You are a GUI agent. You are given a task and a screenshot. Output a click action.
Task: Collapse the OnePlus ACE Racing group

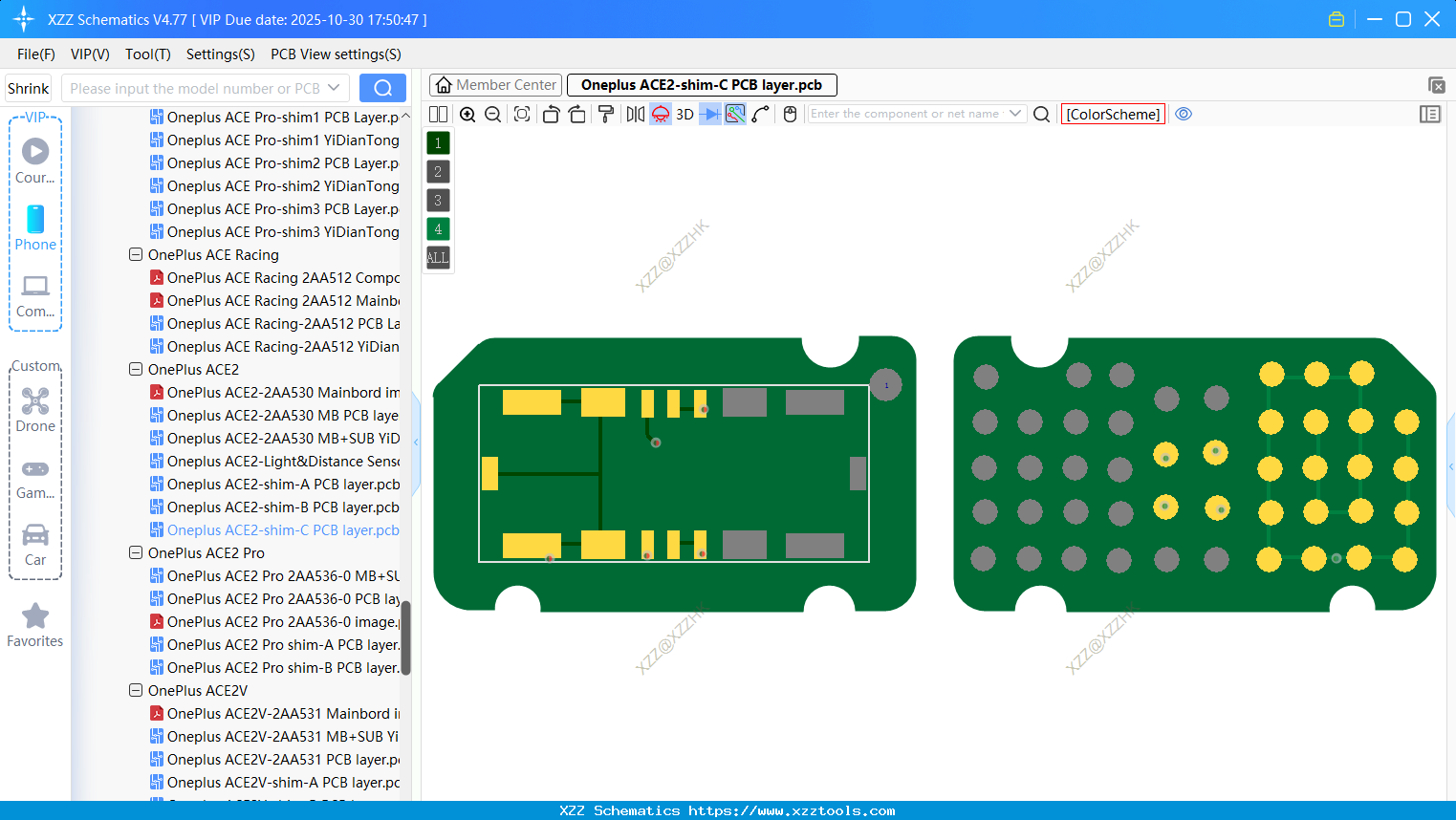135,254
